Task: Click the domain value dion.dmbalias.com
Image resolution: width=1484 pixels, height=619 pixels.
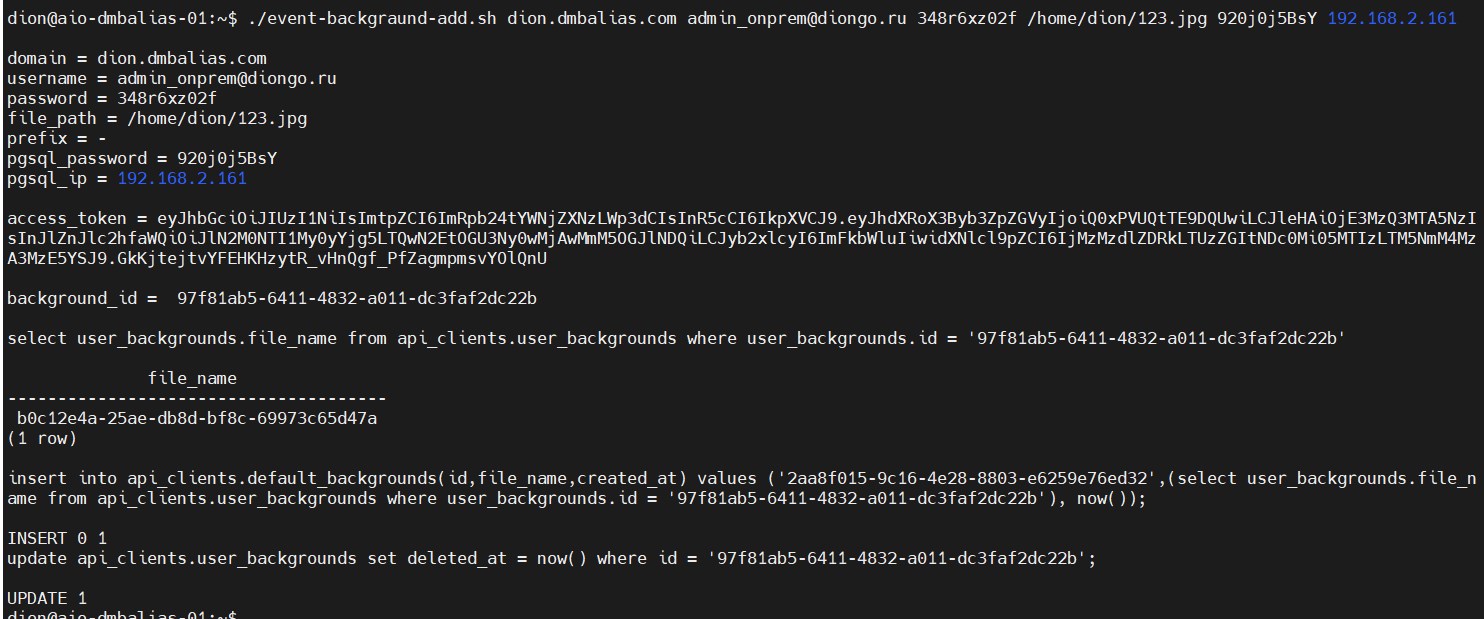Action: tap(182, 58)
